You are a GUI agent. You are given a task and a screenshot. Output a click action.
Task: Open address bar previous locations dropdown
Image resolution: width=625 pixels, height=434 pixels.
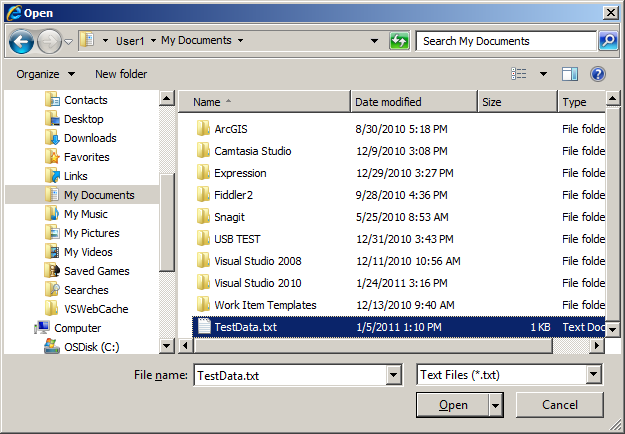point(374,41)
